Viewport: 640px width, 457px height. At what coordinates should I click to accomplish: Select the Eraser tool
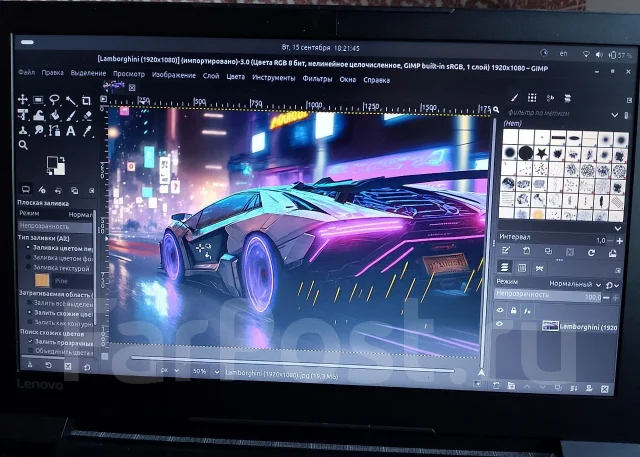[x=87, y=116]
